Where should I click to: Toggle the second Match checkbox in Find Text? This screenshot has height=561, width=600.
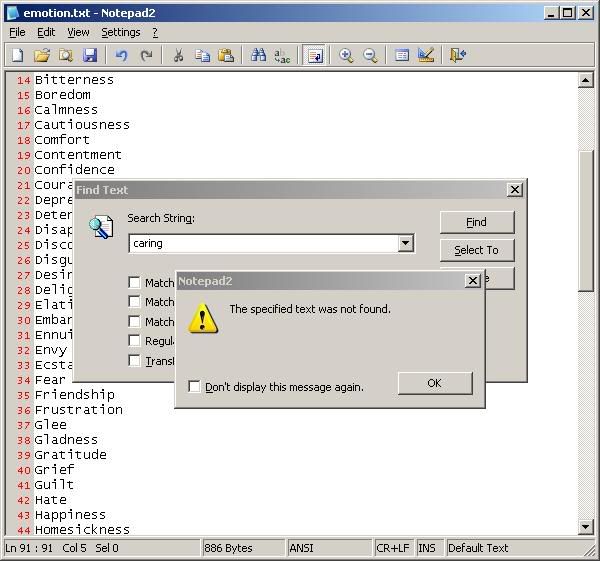[134, 302]
